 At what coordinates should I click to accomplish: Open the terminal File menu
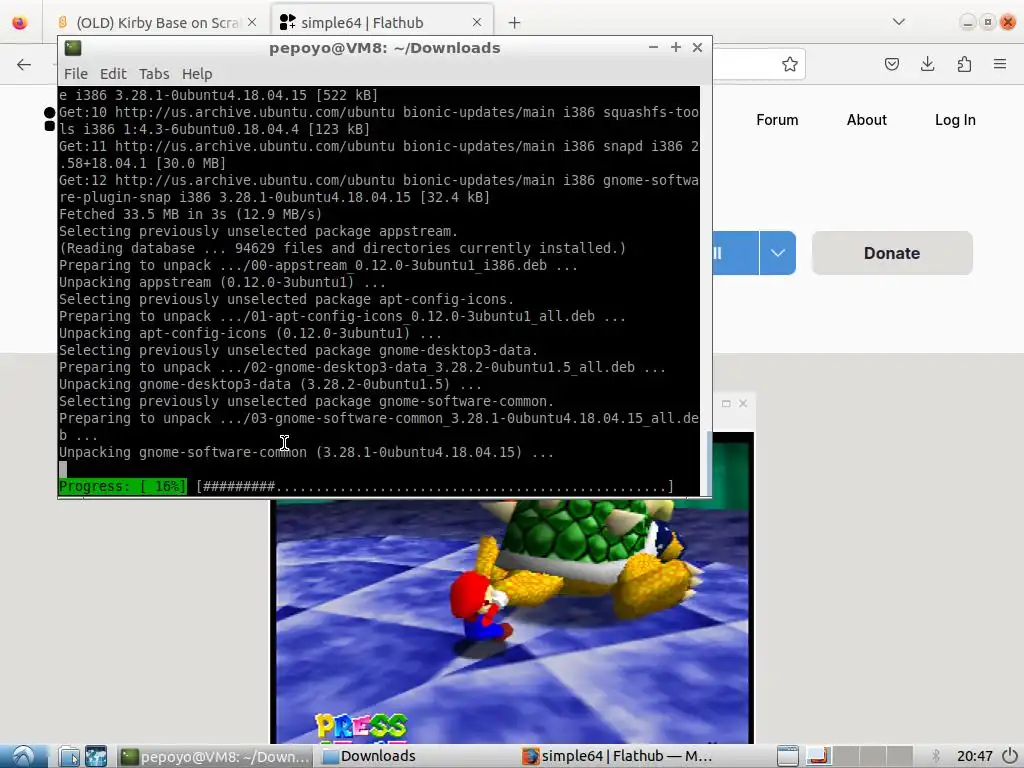[76, 74]
